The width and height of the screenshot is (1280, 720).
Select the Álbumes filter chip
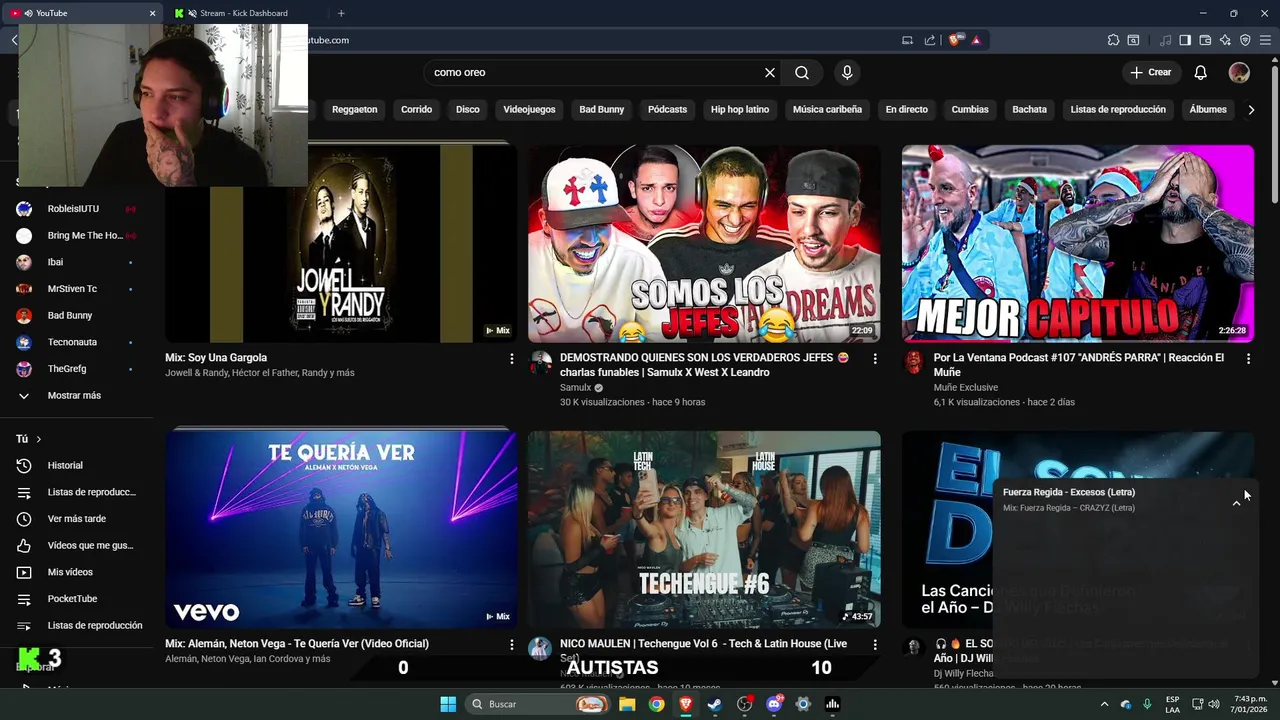(1208, 110)
